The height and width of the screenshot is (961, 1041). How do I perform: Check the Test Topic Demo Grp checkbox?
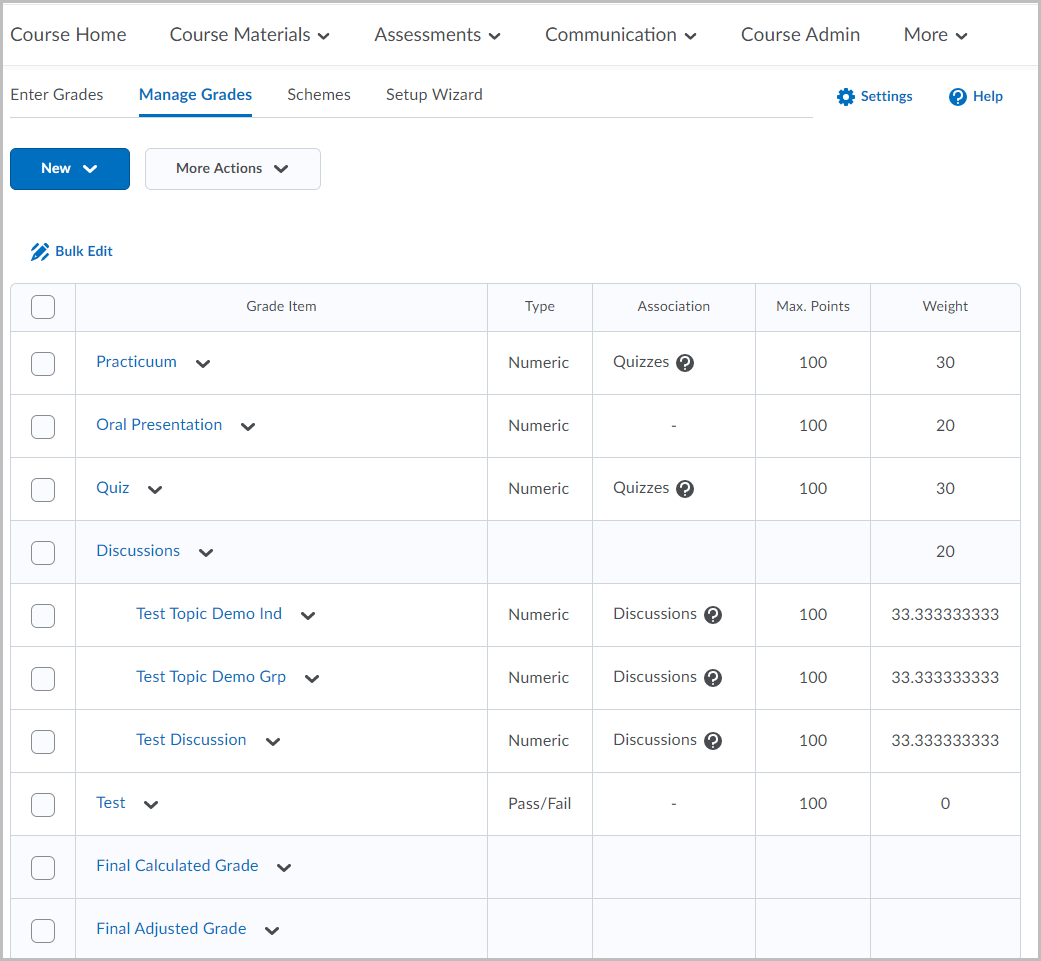click(x=43, y=679)
